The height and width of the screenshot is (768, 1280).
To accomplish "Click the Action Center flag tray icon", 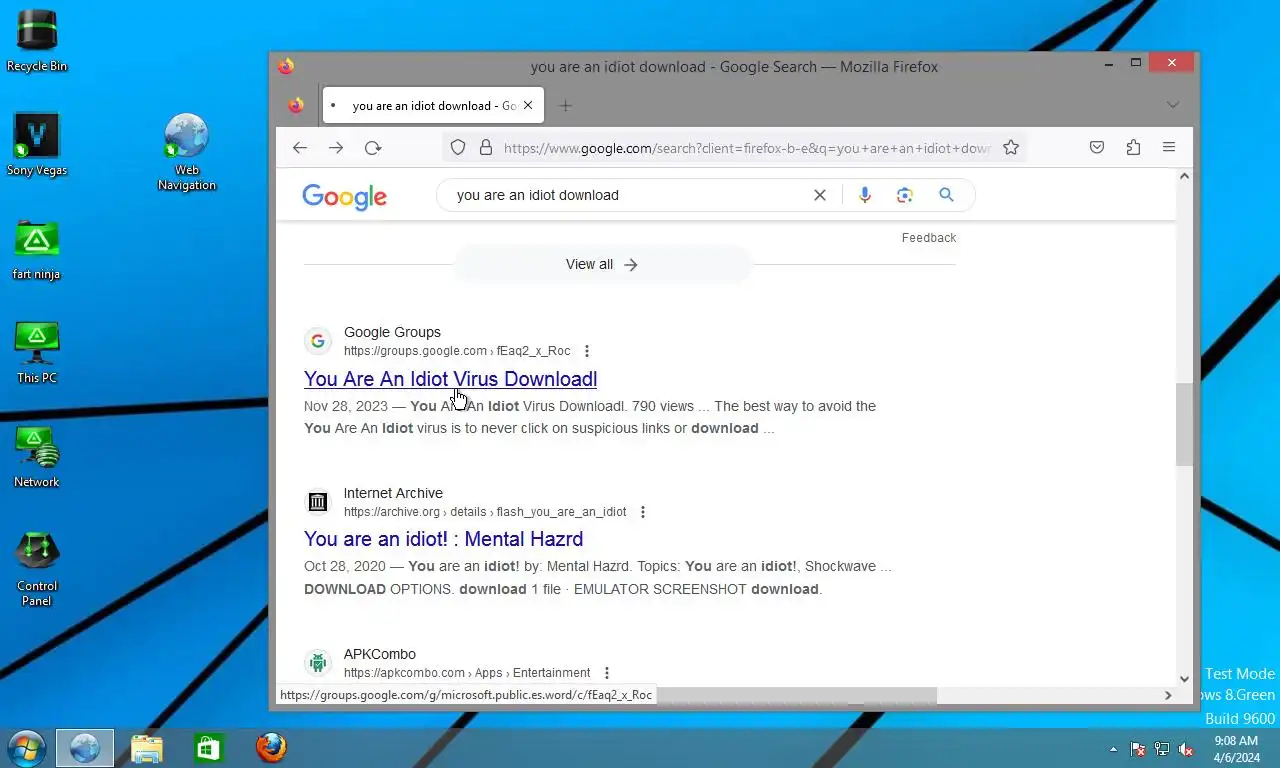I will coord(1137,749).
